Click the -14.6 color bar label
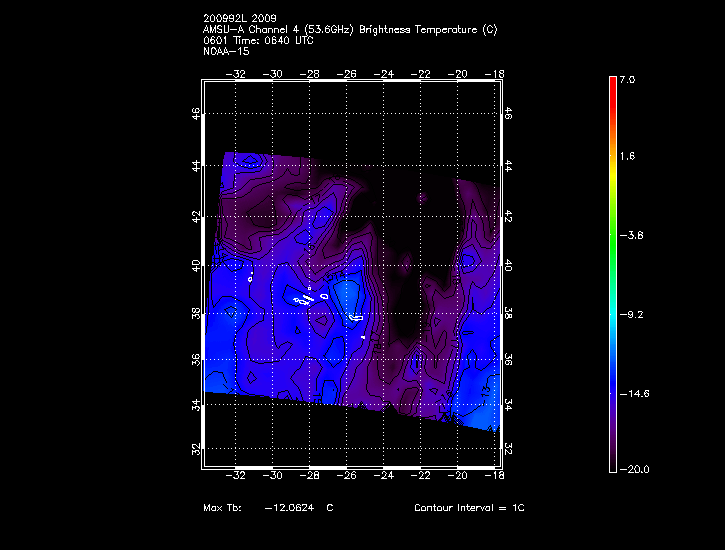725x550 pixels. pos(635,394)
